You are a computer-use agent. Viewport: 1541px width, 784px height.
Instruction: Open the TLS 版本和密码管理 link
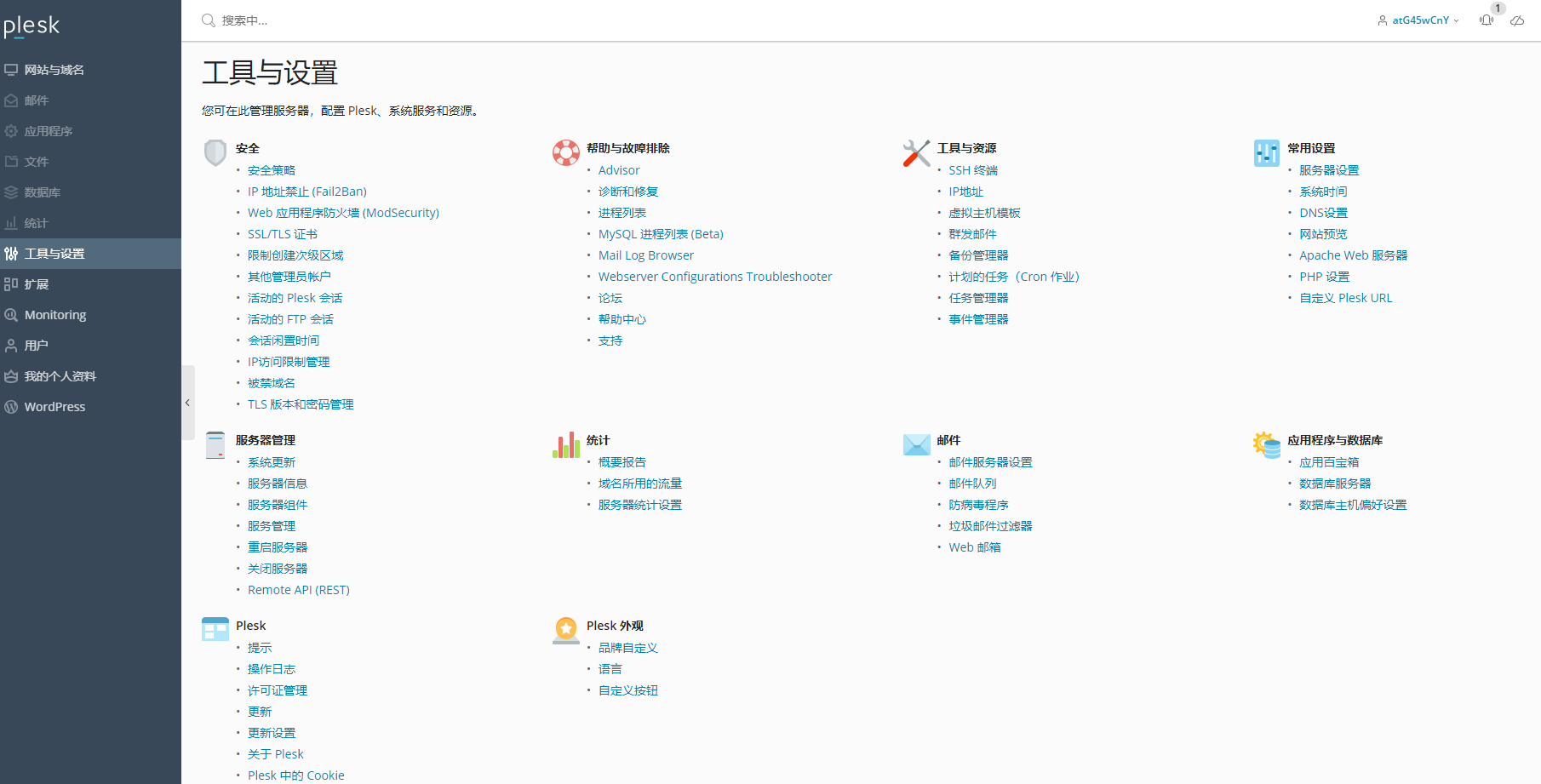pos(301,404)
